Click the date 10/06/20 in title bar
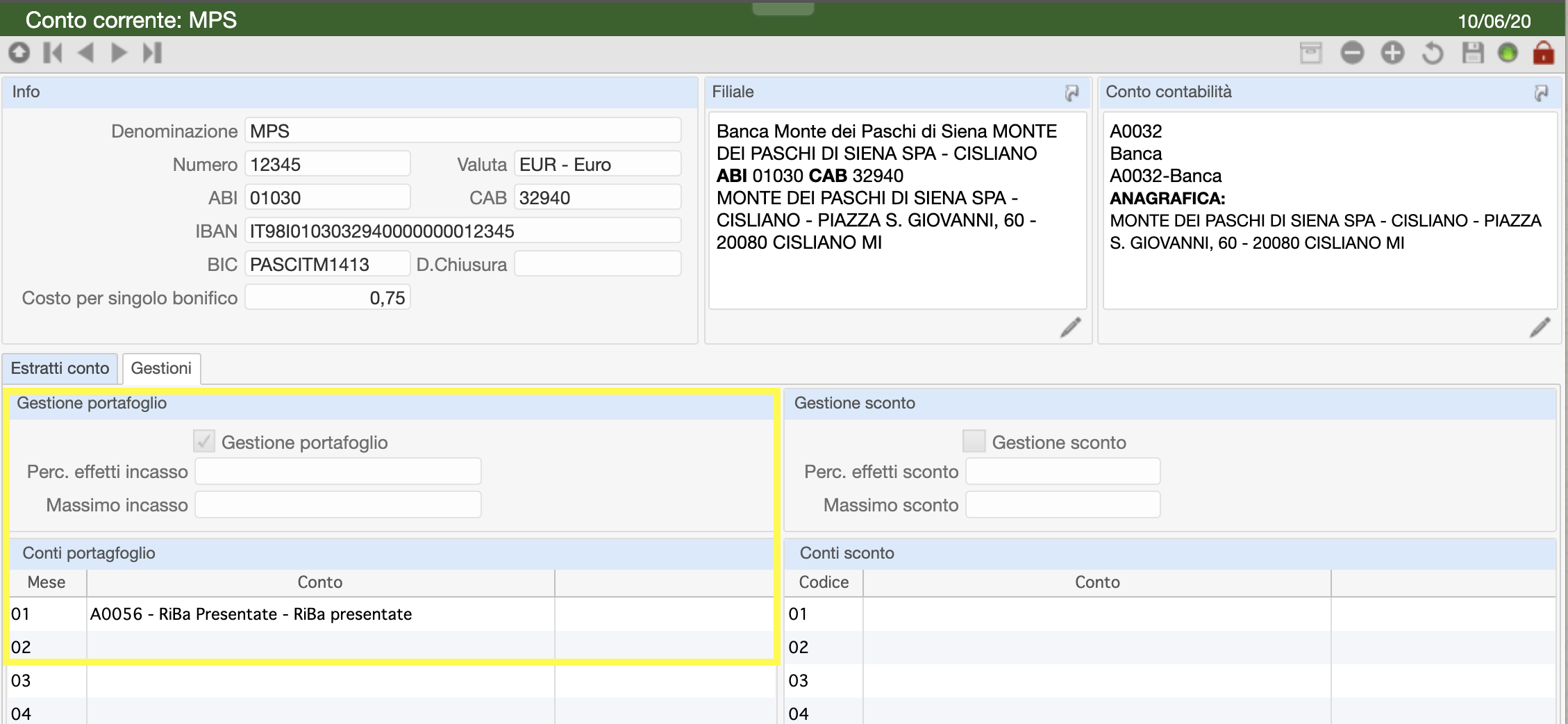The width and height of the screenshot is (1568, 724). 1494,22
